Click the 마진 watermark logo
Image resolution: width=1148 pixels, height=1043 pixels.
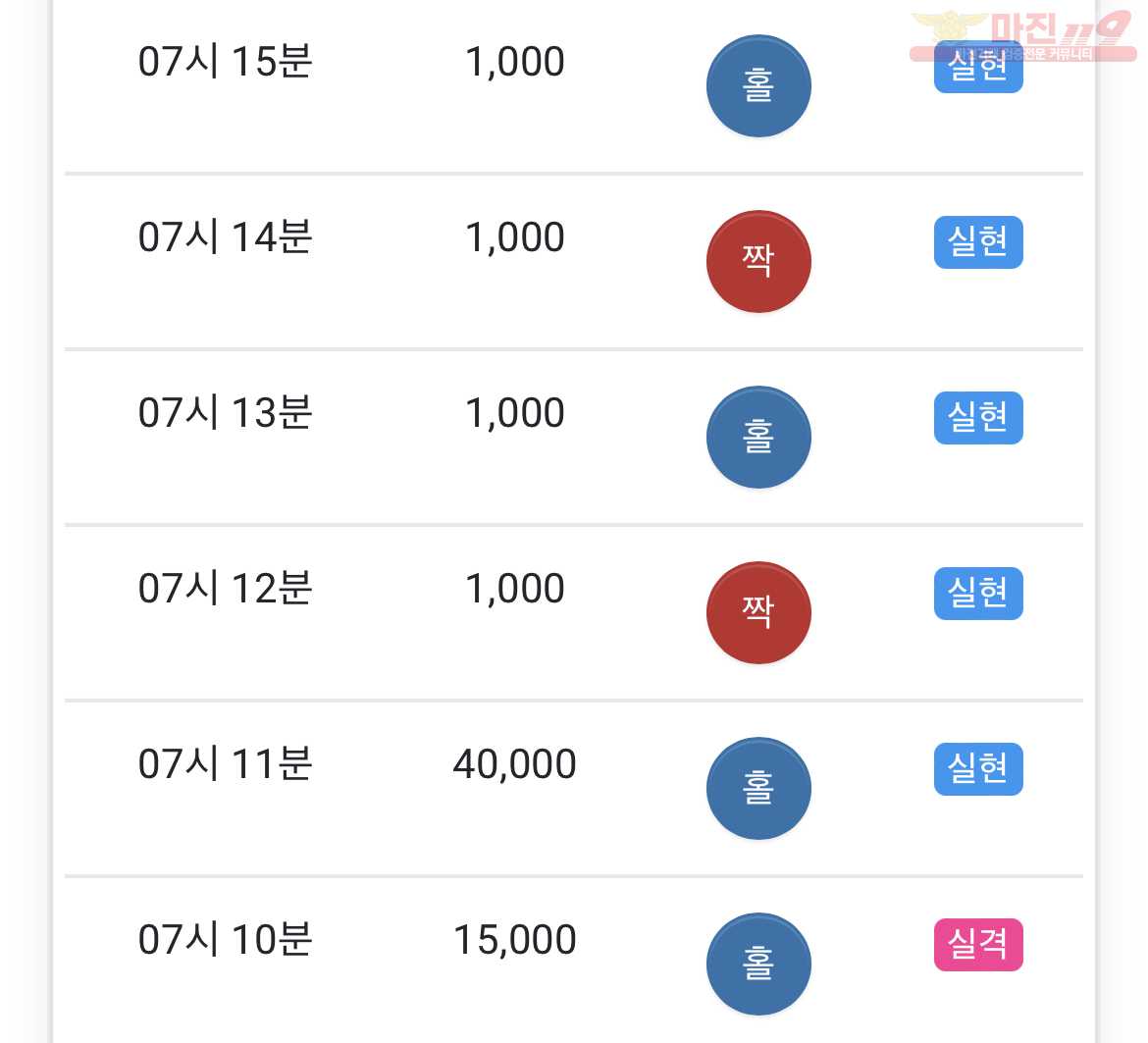(x=1022, y=35)
